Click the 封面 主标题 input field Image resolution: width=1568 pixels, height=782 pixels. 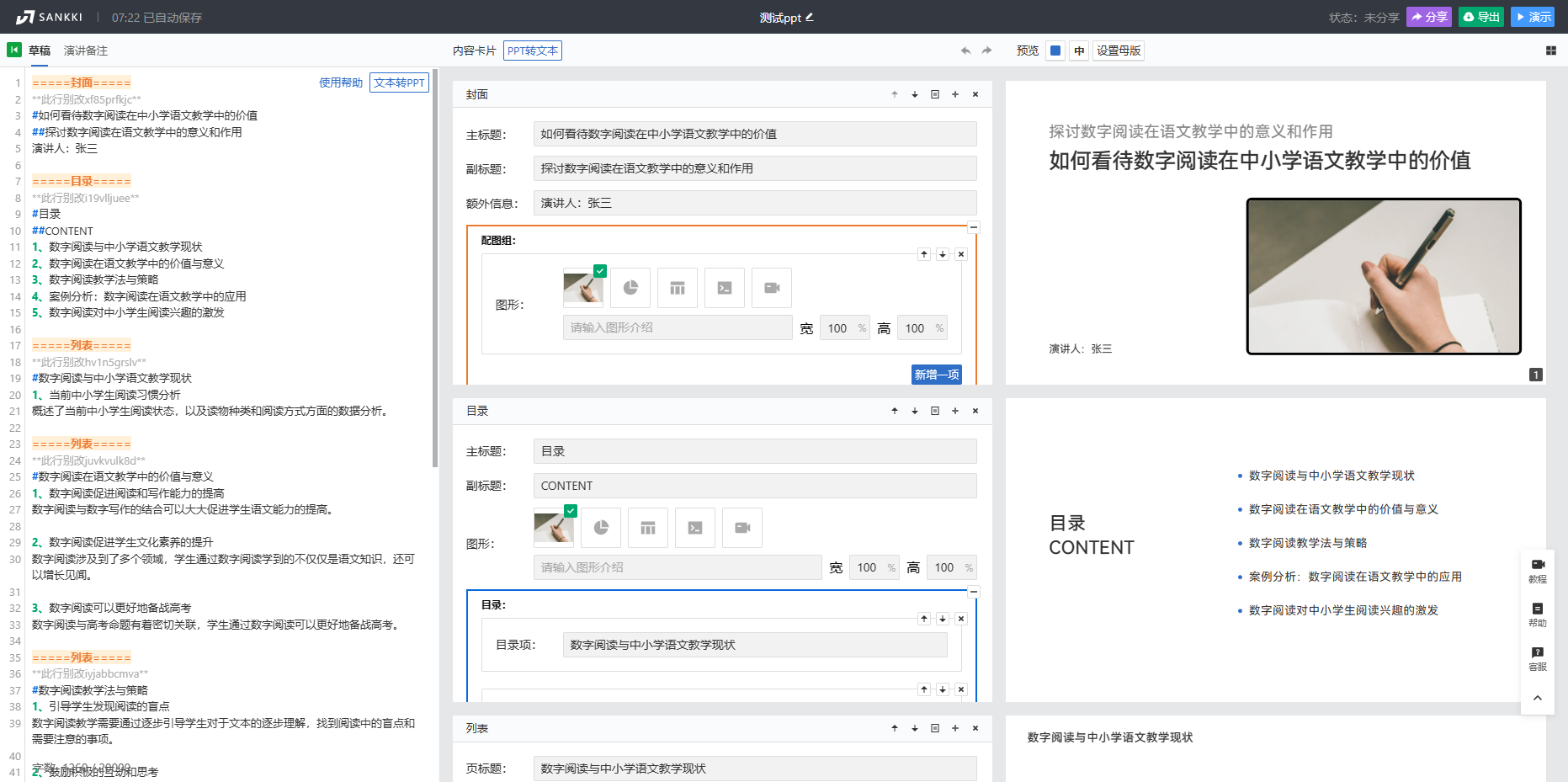pyautogui.click(x=755, y=134)
